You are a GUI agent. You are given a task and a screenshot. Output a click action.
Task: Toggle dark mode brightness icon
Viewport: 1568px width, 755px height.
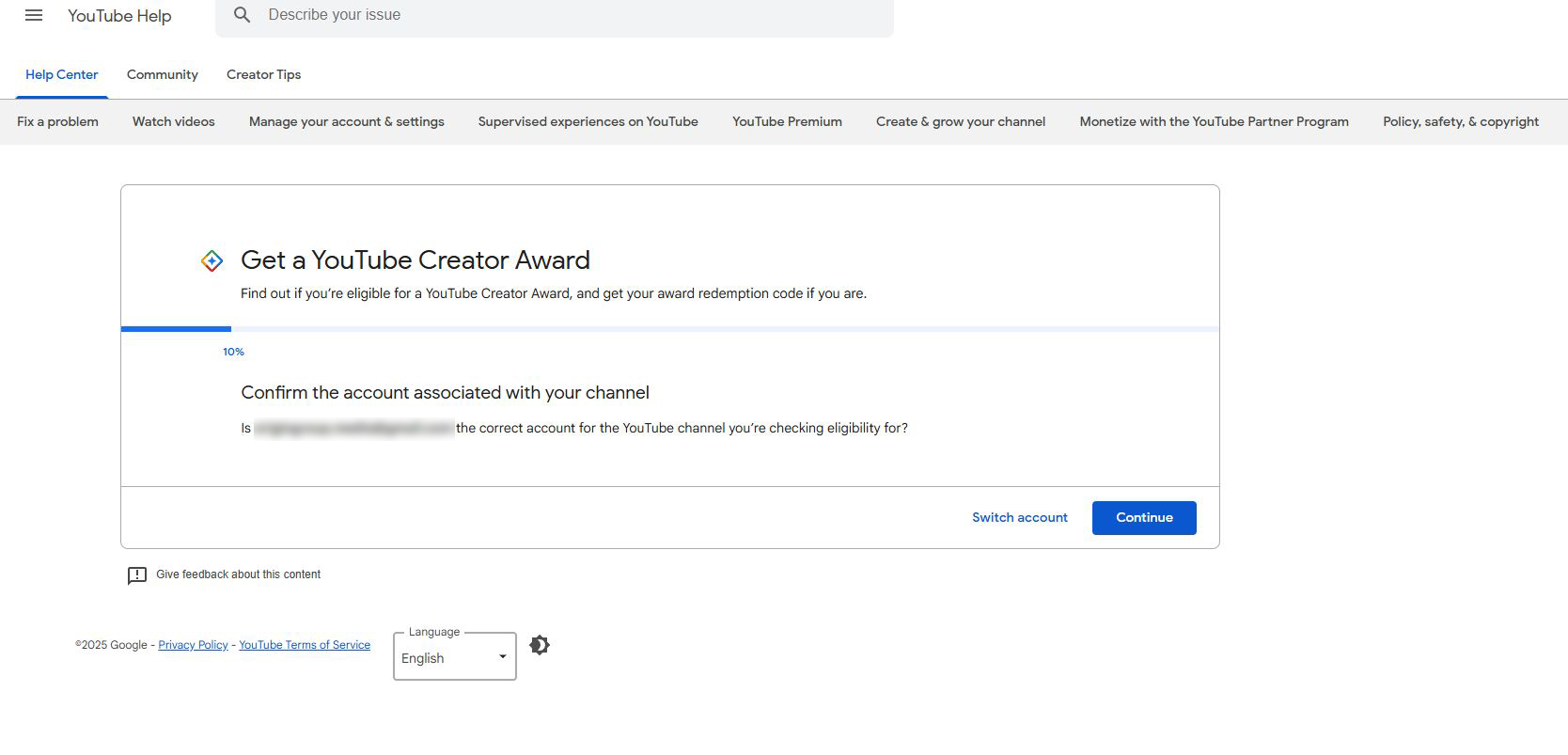540,645
